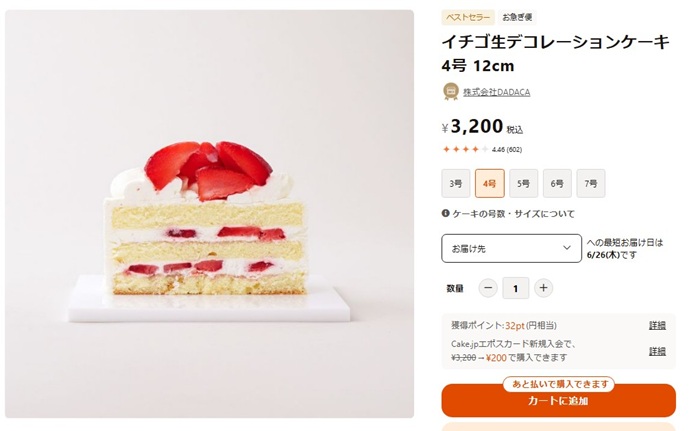Select the 6号 size option

click(557, 183)
